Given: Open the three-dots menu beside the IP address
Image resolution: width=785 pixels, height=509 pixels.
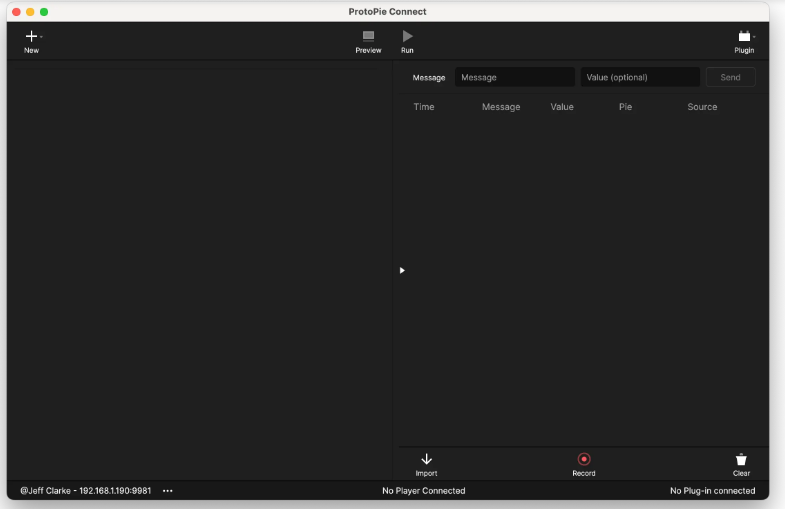Looking at the screenshot, I should click(x=168, y=491).
